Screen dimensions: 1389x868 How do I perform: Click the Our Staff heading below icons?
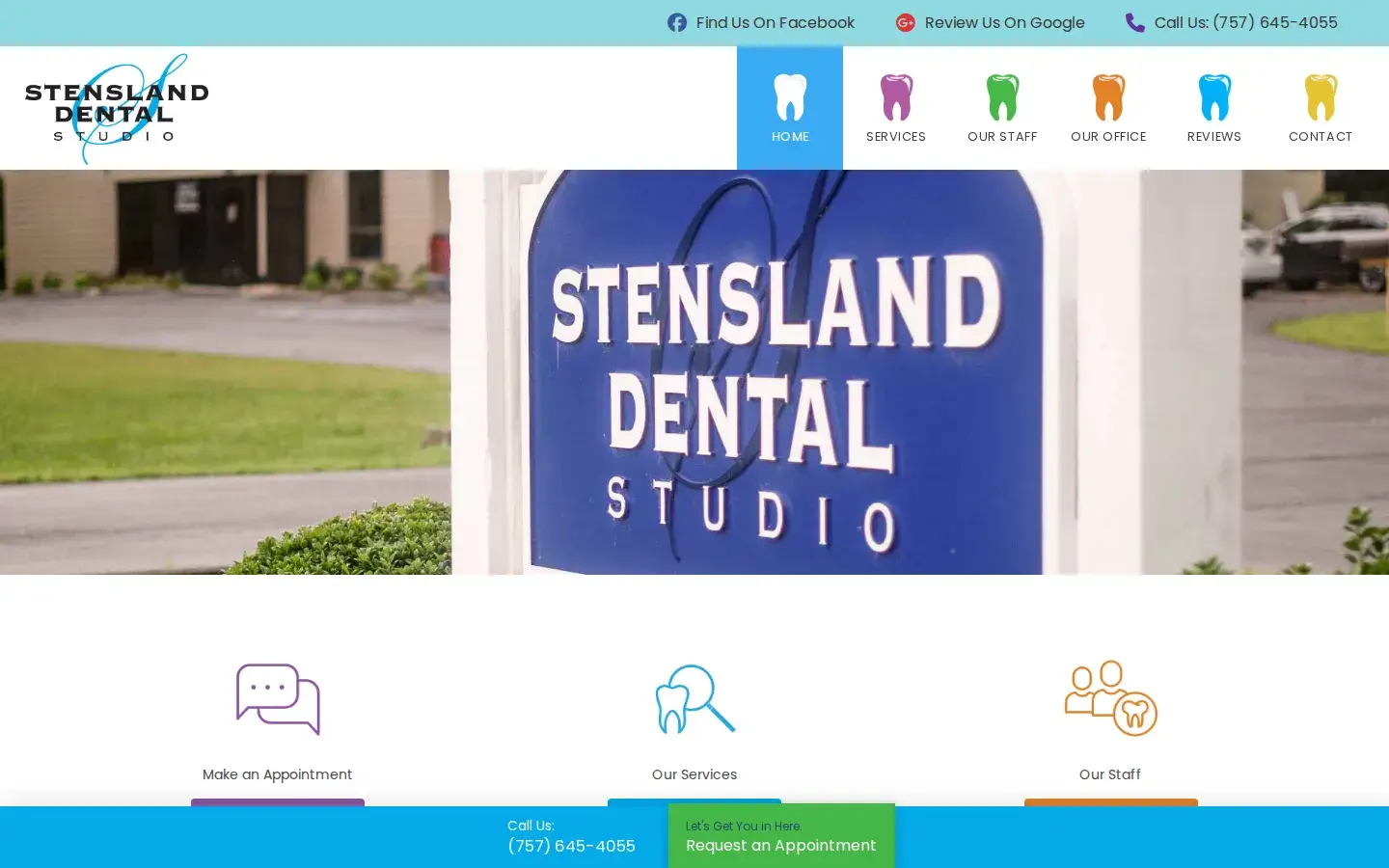(x=1110, y=774)
